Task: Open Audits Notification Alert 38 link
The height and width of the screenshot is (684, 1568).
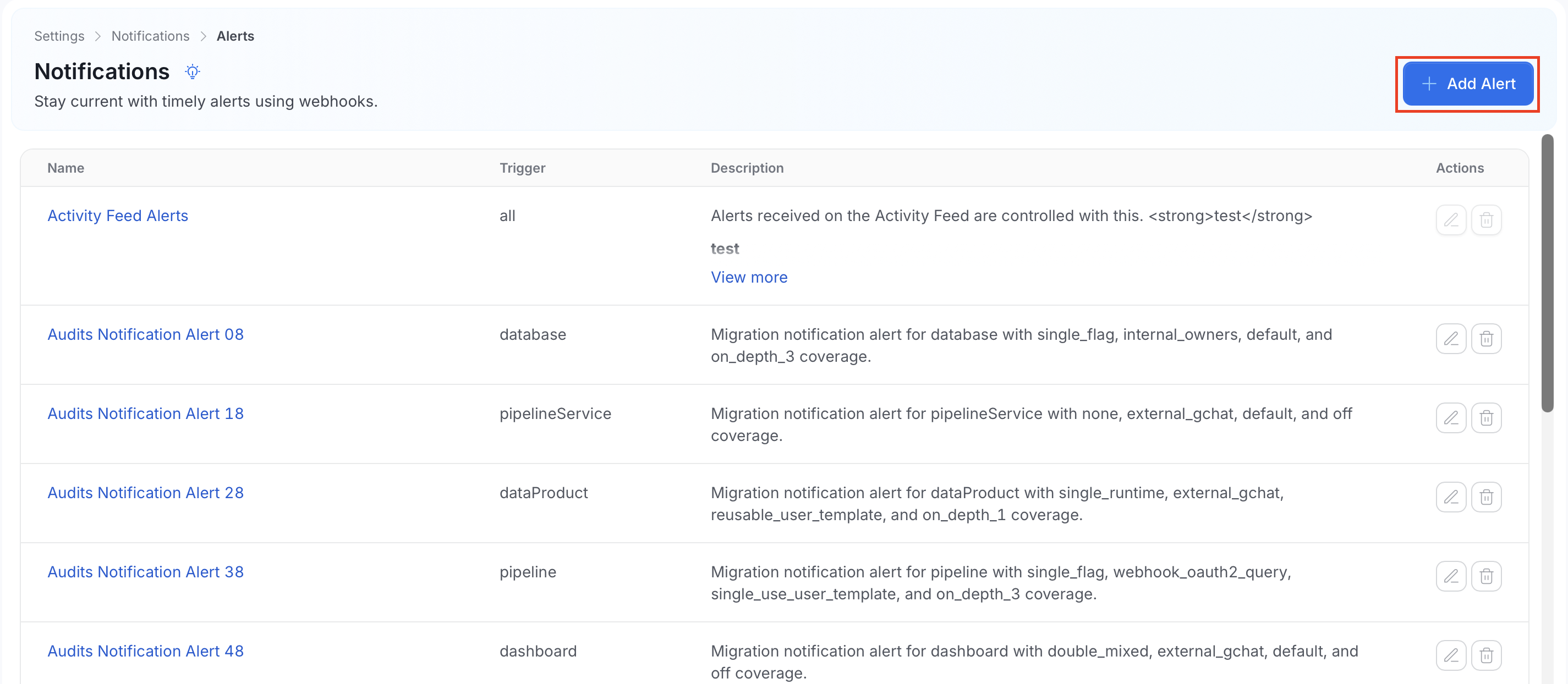Action: tap(145, 571)
